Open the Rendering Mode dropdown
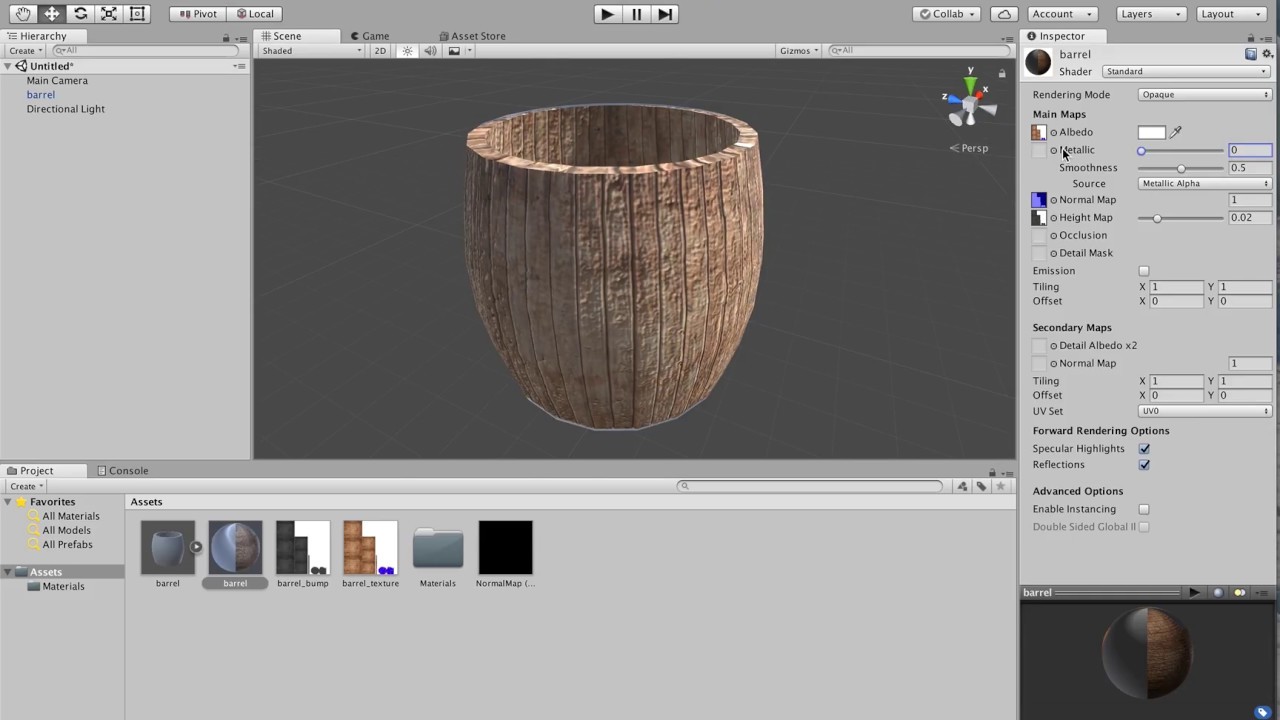Viewport: 1280px width, 720px height. pyautogui.click(x=1204, y=95)
